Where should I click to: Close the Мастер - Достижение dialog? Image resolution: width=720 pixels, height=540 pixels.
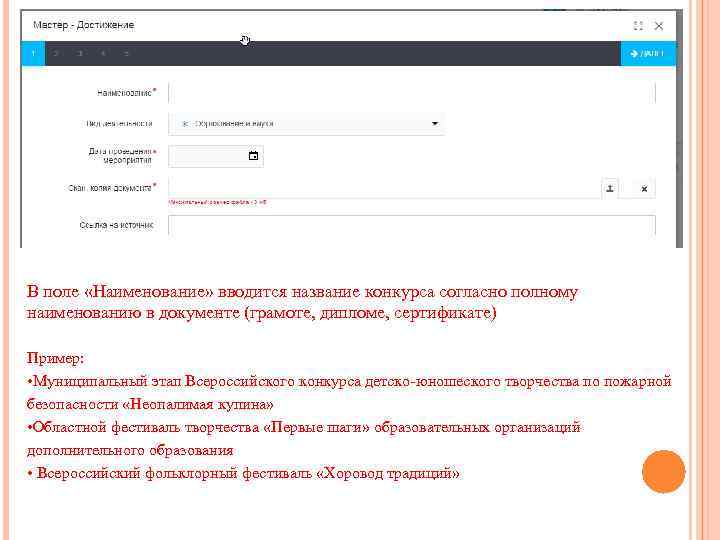point(659,26)
